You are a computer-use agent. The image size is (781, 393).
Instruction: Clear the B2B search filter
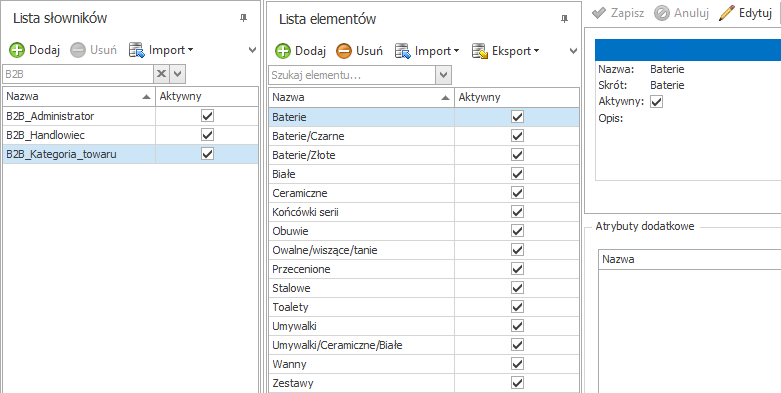point(161,74)
